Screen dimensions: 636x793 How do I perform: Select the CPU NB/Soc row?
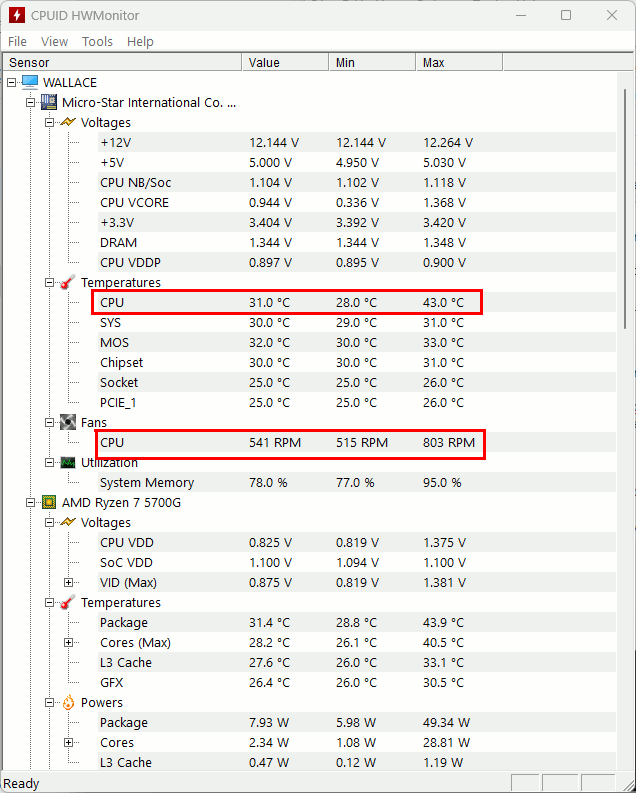pos(357,183)
